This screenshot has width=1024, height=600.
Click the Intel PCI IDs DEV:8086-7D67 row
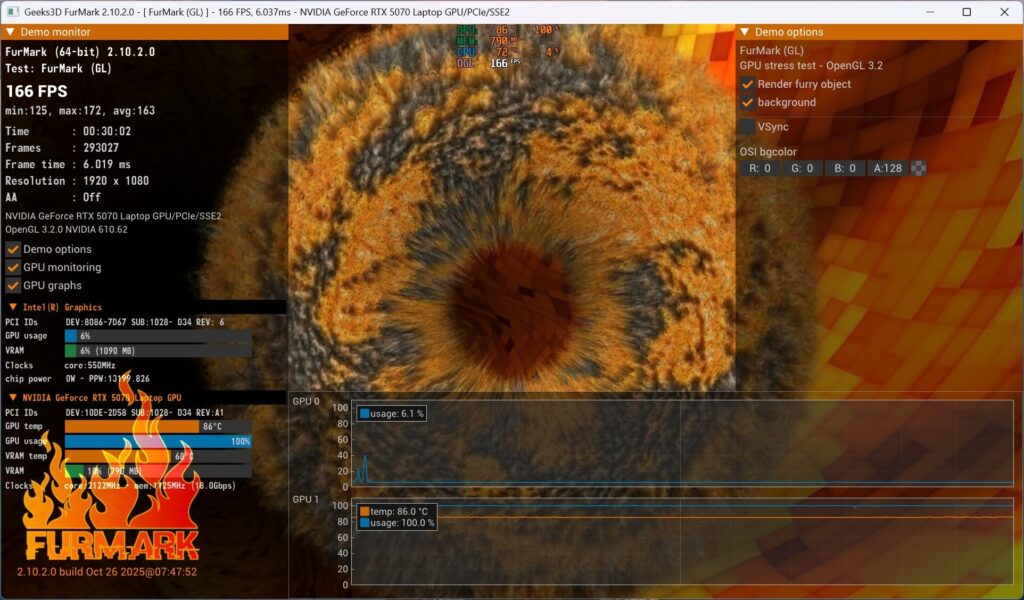[115, 322]
